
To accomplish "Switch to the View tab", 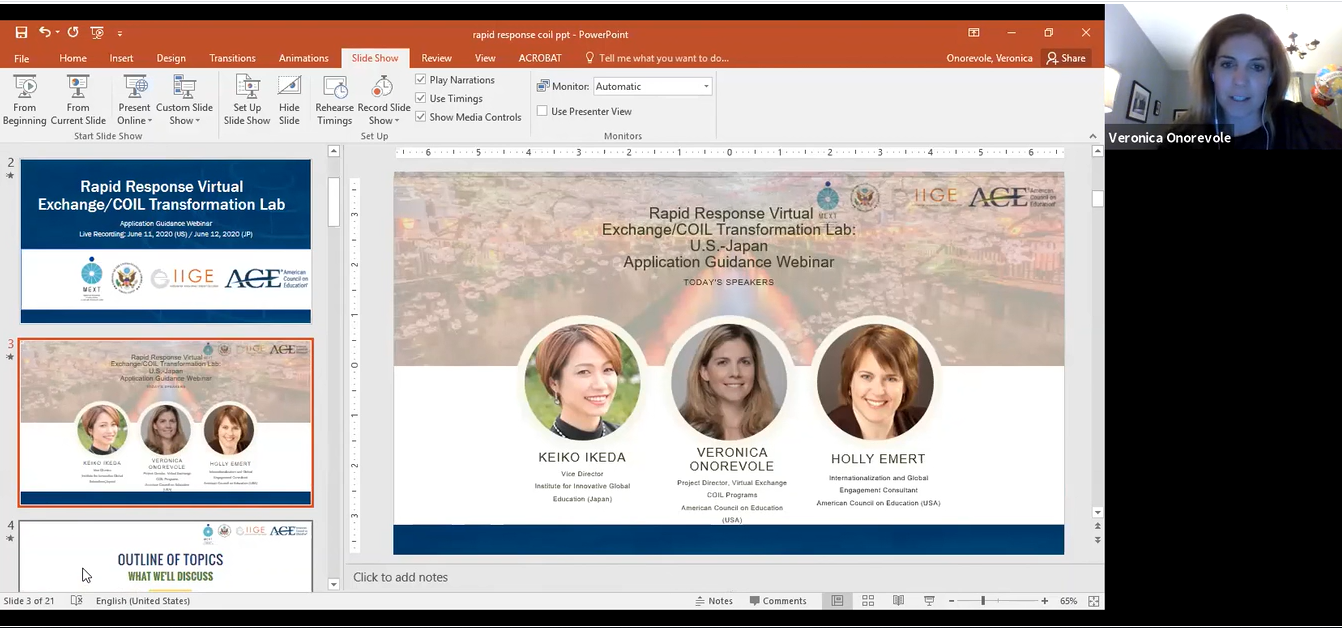I will [x=485, y=58].
